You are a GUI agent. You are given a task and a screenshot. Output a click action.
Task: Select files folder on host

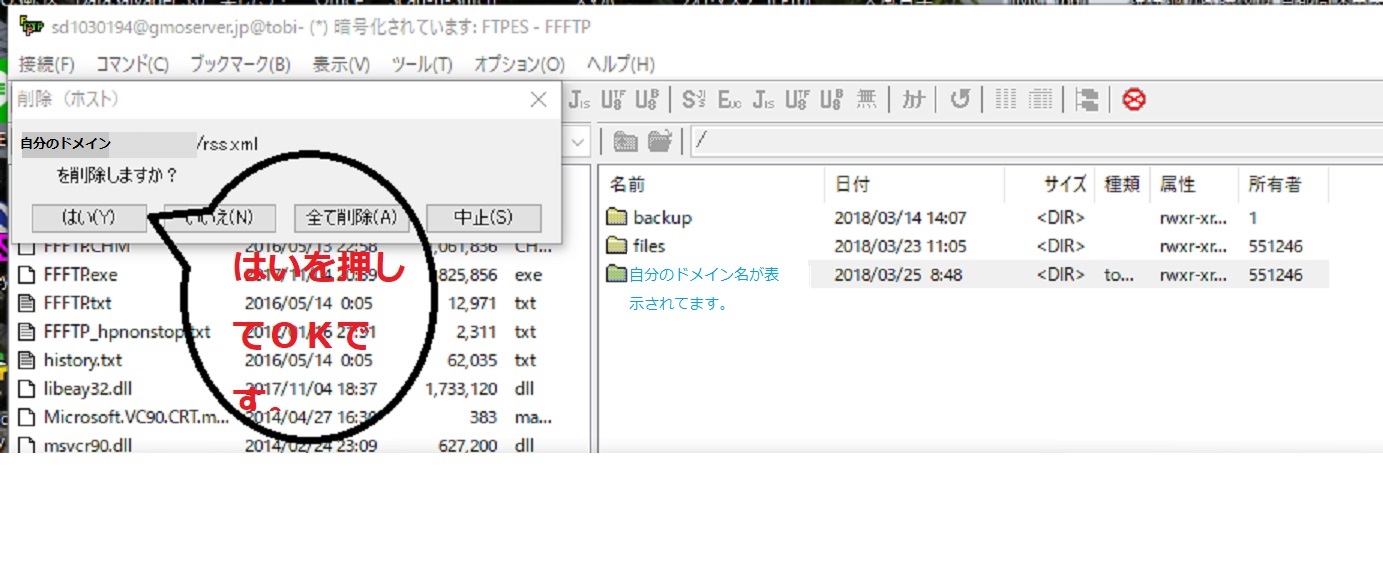tap(649, 246)
